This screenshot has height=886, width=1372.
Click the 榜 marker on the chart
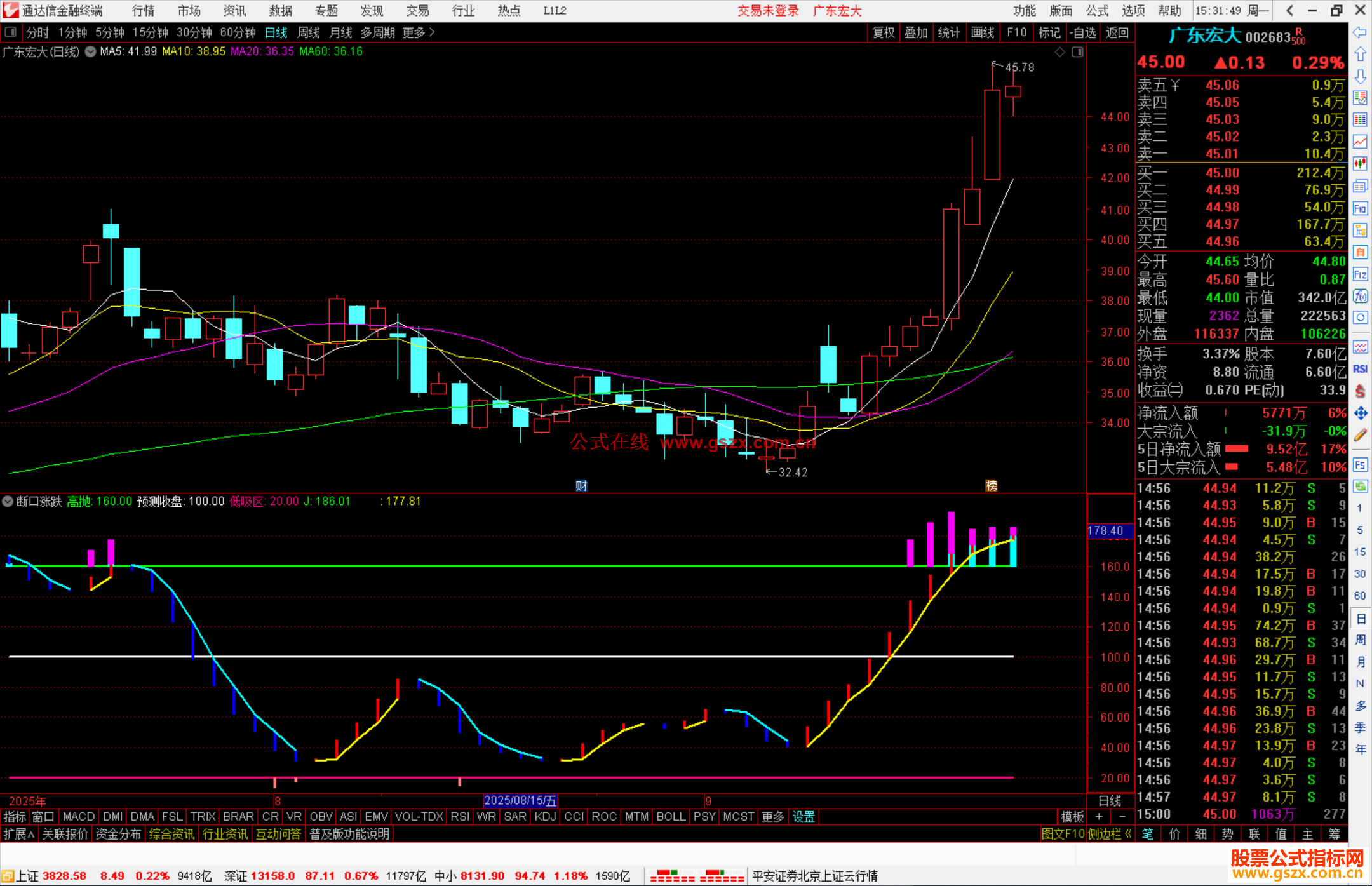(x=991, y=486)
